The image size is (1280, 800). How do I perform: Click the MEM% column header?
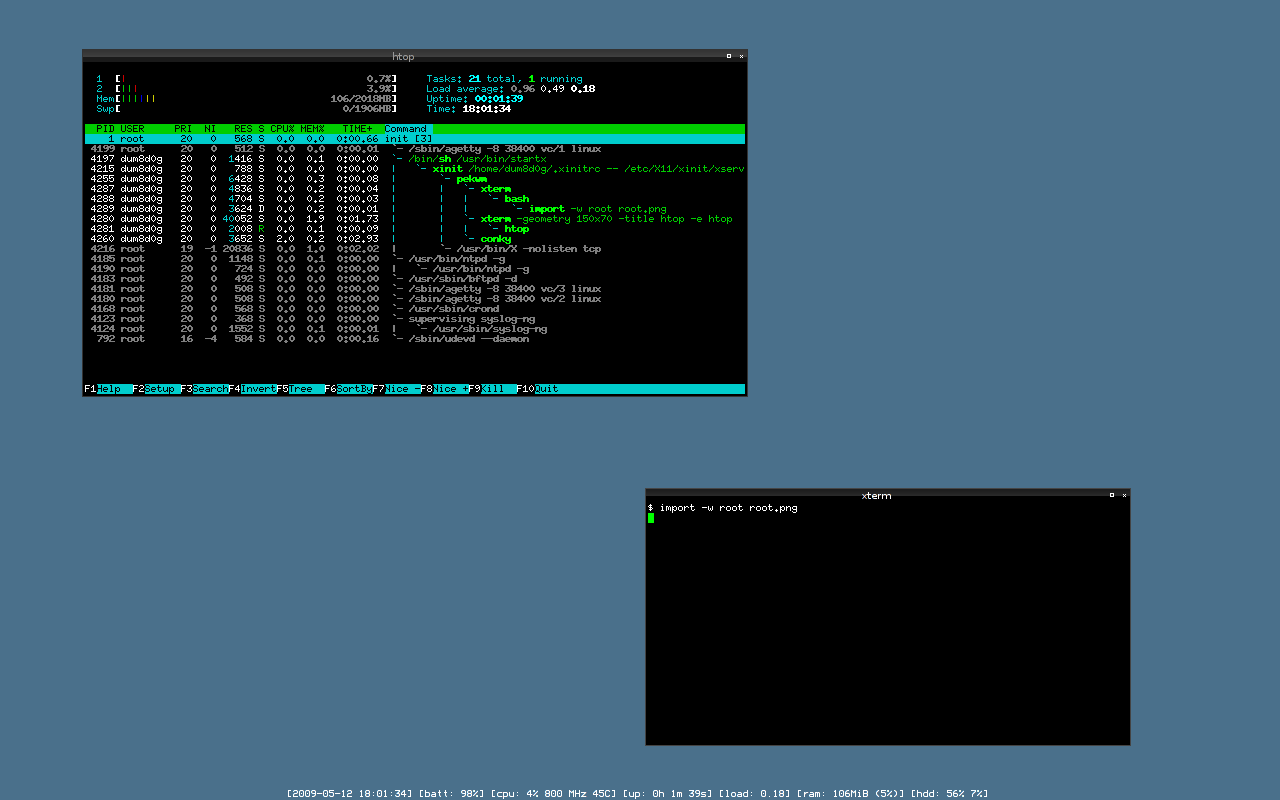pos(312,129)
